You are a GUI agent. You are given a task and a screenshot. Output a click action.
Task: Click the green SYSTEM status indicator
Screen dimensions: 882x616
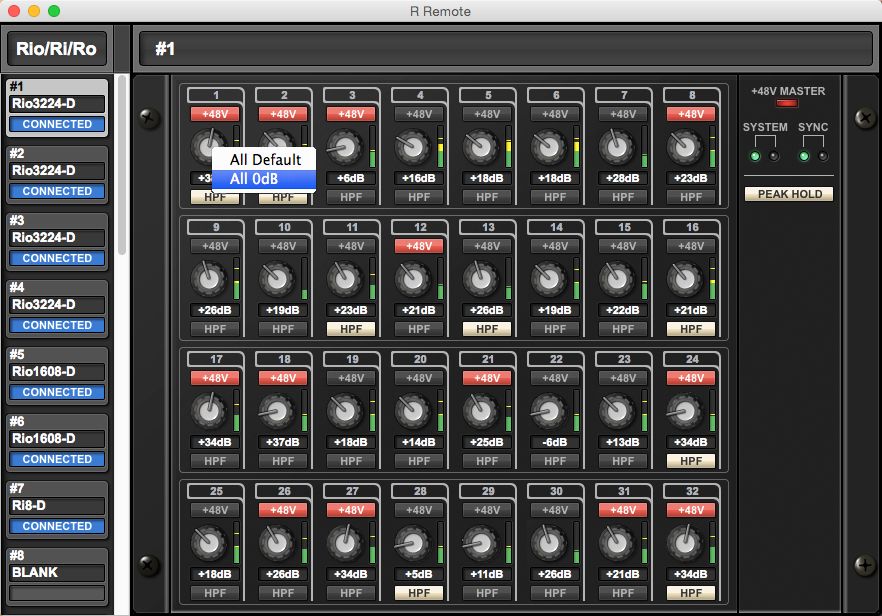tap(755, 156)
